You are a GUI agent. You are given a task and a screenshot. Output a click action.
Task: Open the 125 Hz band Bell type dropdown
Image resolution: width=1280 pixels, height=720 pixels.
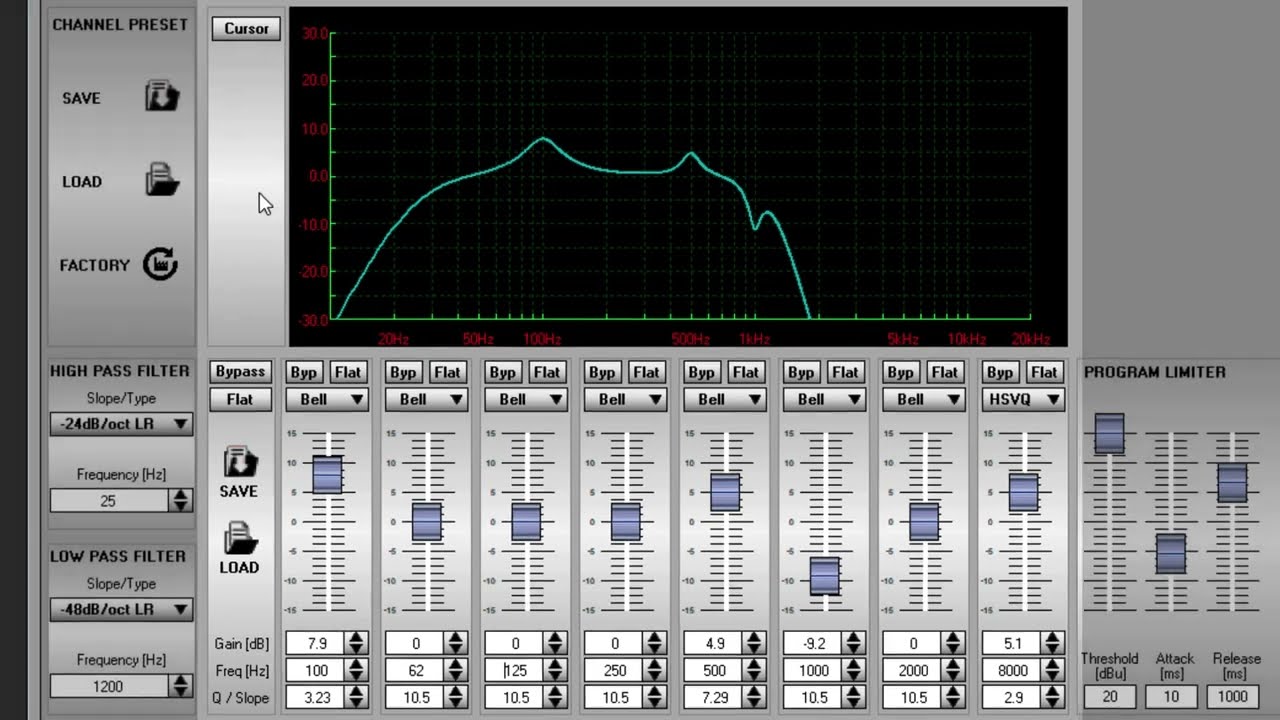click(x=525, y=399)
